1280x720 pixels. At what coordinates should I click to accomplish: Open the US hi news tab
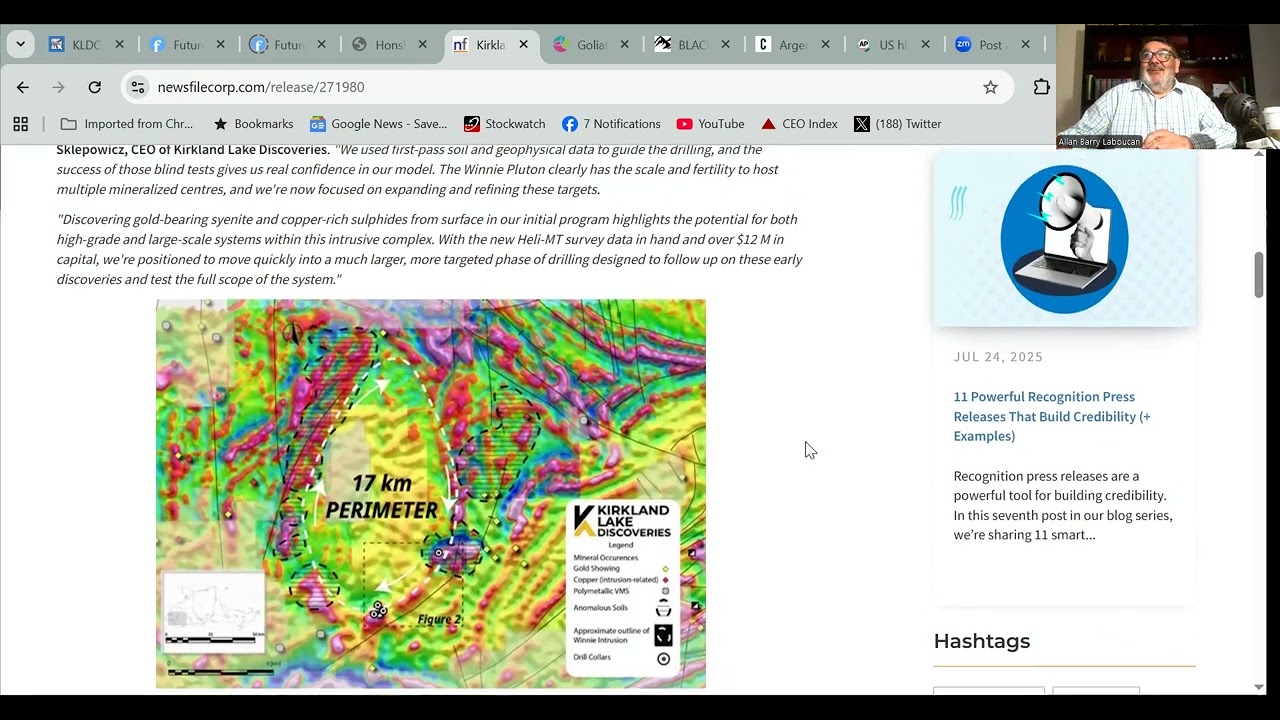[x=892, y=45]
